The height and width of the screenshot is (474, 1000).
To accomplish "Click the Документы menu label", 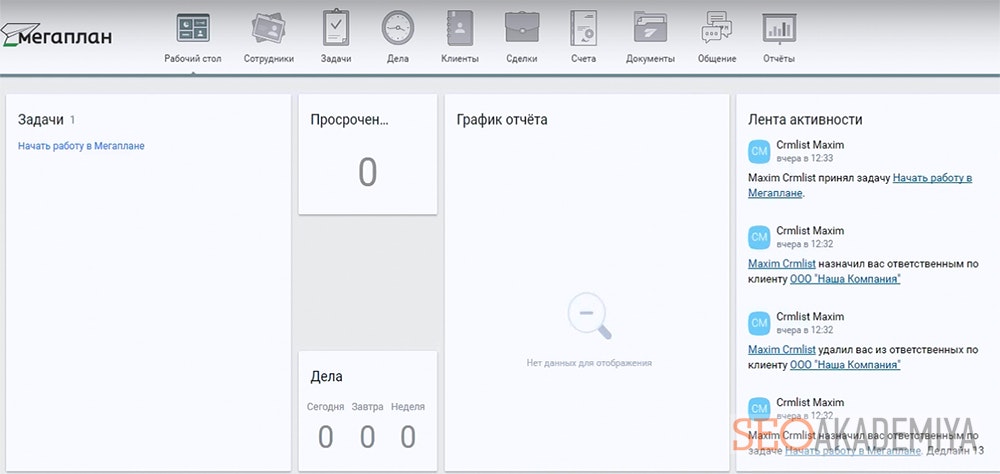I will 651,59.
